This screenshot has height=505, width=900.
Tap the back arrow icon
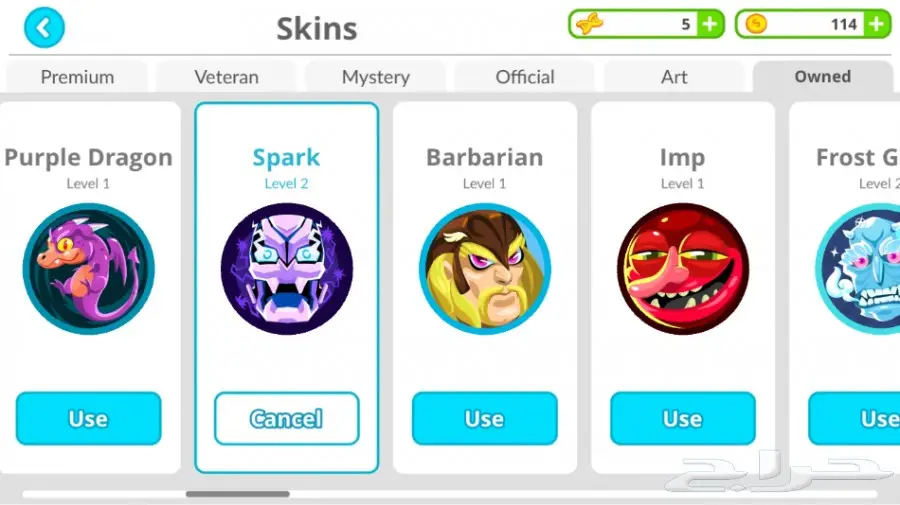click(44, 27)
